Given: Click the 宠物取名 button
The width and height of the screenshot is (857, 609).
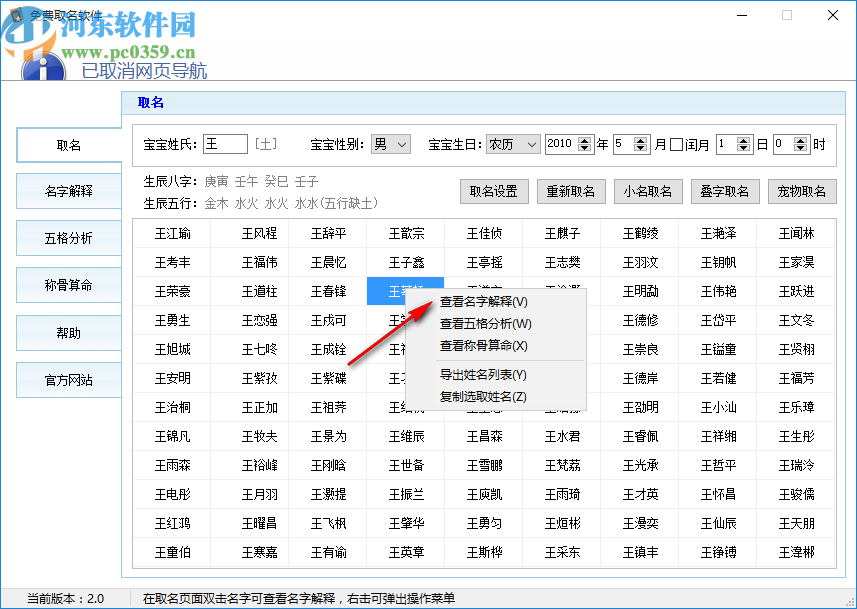Looking at the screenshot, I should point(802,191).
